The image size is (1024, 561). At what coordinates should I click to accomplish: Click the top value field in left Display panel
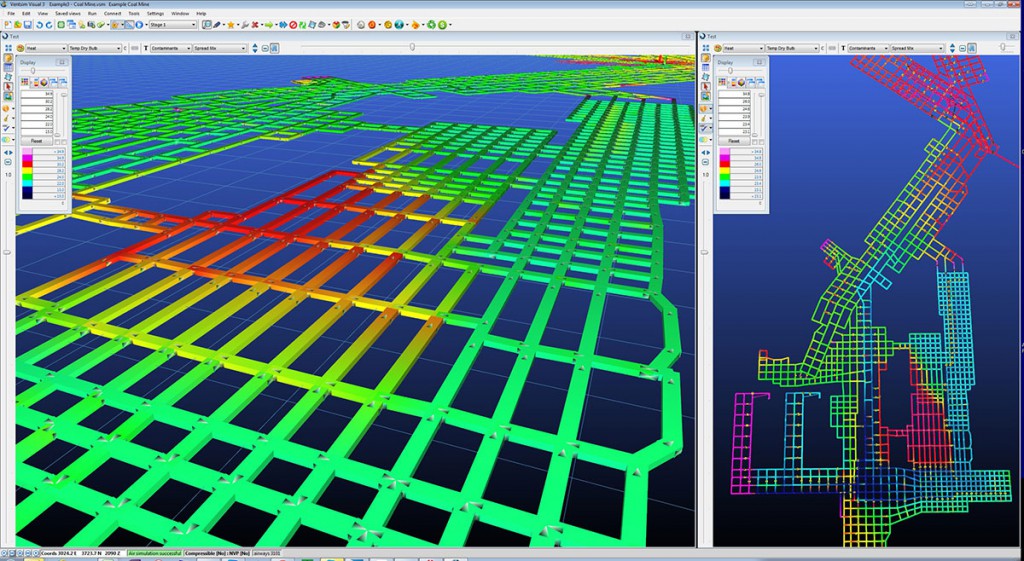point(37,95)
